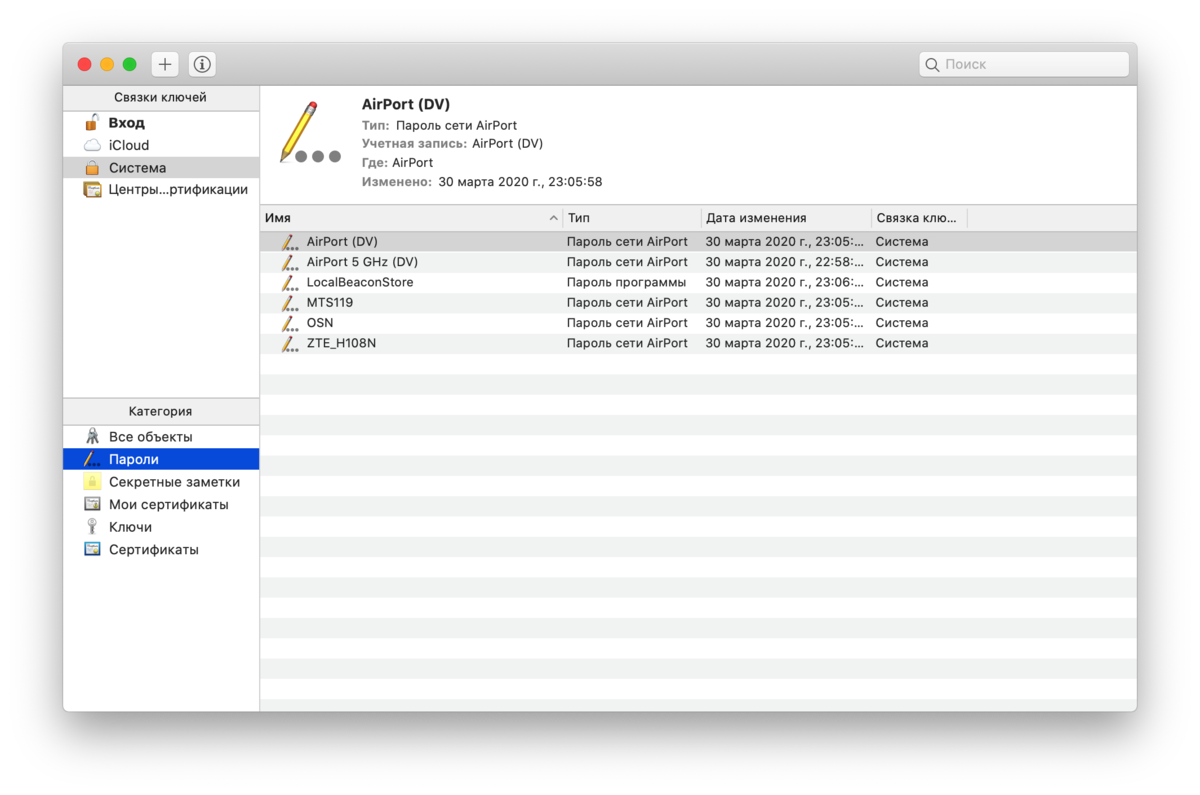Select the ZTE_H108N row
1200x795 pixels.
[x=698, y=343]
